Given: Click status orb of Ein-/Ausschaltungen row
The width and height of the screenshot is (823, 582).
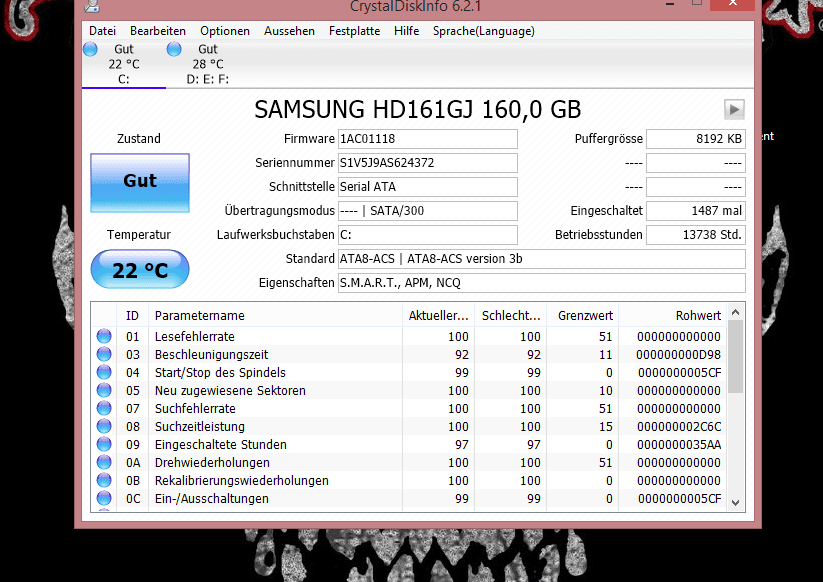Looking at the screenshot, I should click(104, 498).
